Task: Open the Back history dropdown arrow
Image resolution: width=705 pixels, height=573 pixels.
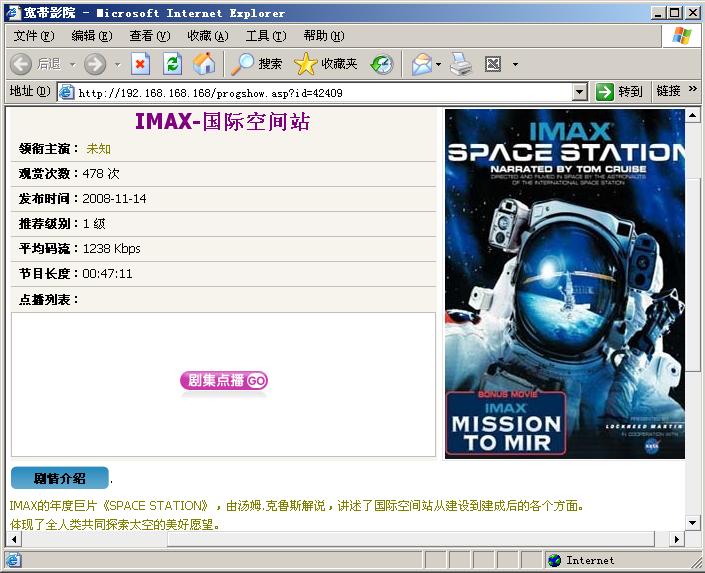Action: click(x=72, y=65)
